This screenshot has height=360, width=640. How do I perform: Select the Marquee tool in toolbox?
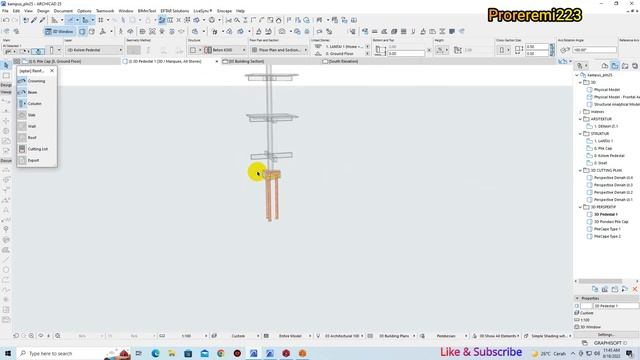[6, 76]
